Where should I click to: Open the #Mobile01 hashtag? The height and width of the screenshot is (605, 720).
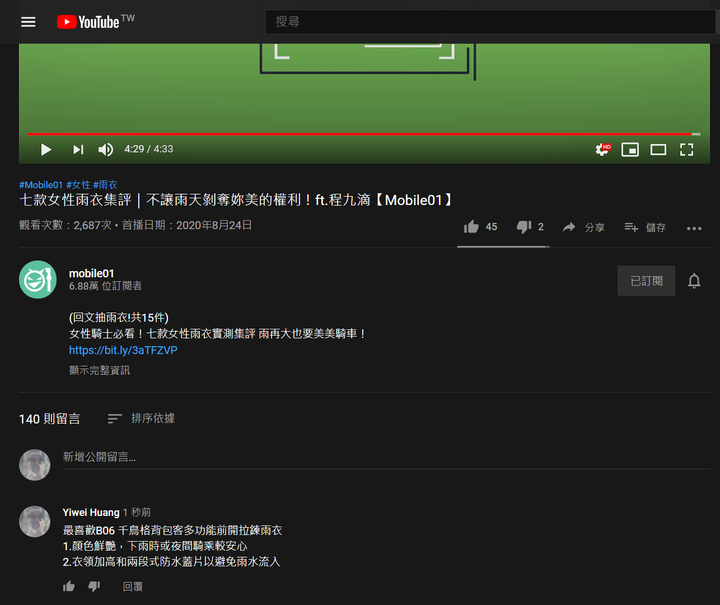pos(40,185)
